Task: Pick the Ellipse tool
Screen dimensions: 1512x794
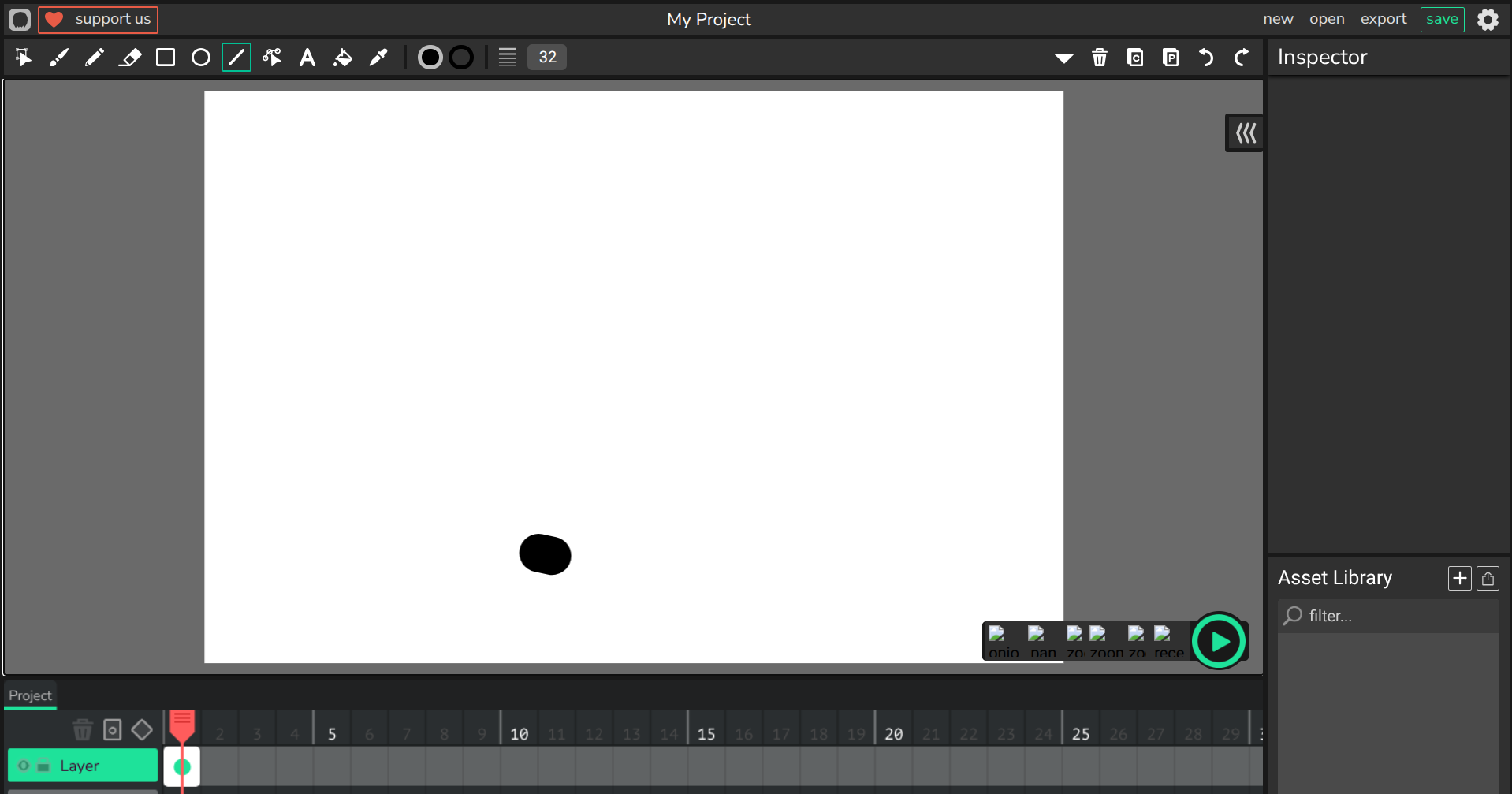Action: coord(201,58)
